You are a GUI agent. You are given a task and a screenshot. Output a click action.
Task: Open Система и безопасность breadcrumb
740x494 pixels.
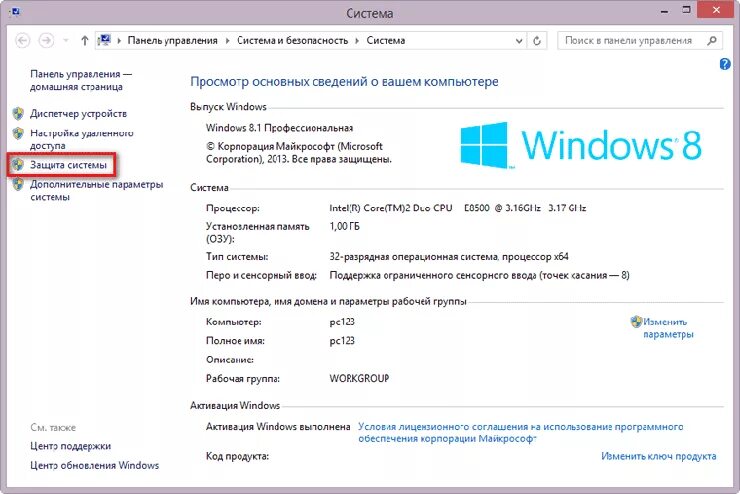(x=293, y=41)
